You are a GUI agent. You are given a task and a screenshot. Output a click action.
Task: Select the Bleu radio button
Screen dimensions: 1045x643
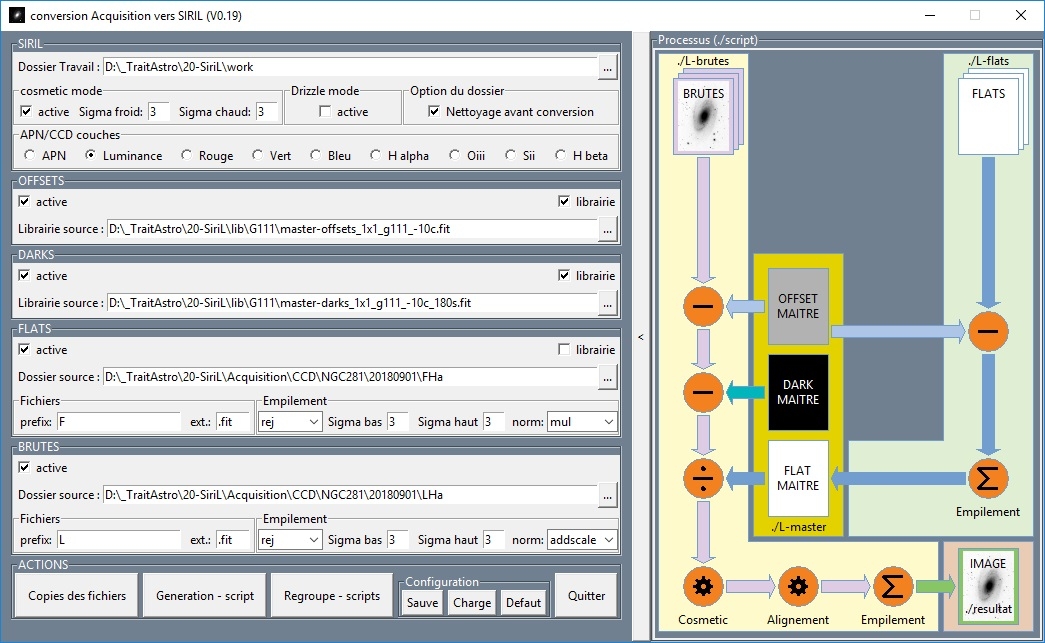(315, 155)
